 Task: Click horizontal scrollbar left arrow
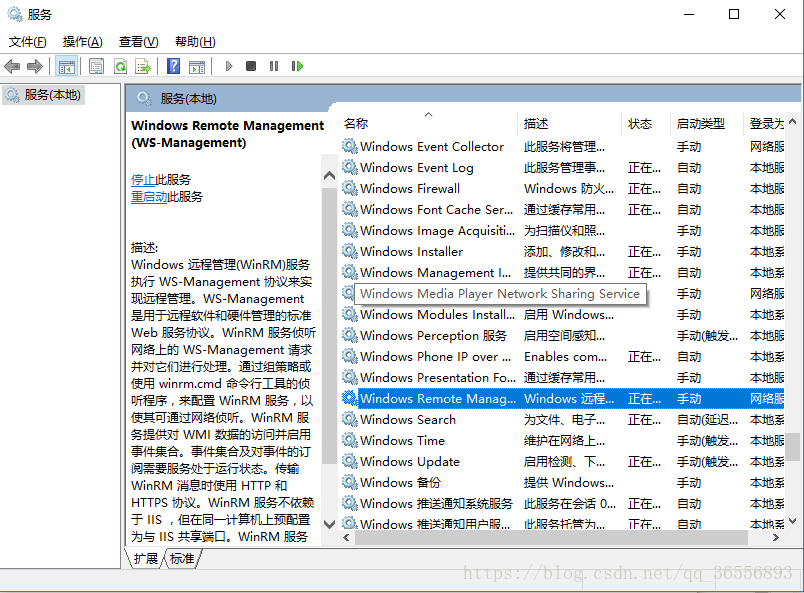346,538
